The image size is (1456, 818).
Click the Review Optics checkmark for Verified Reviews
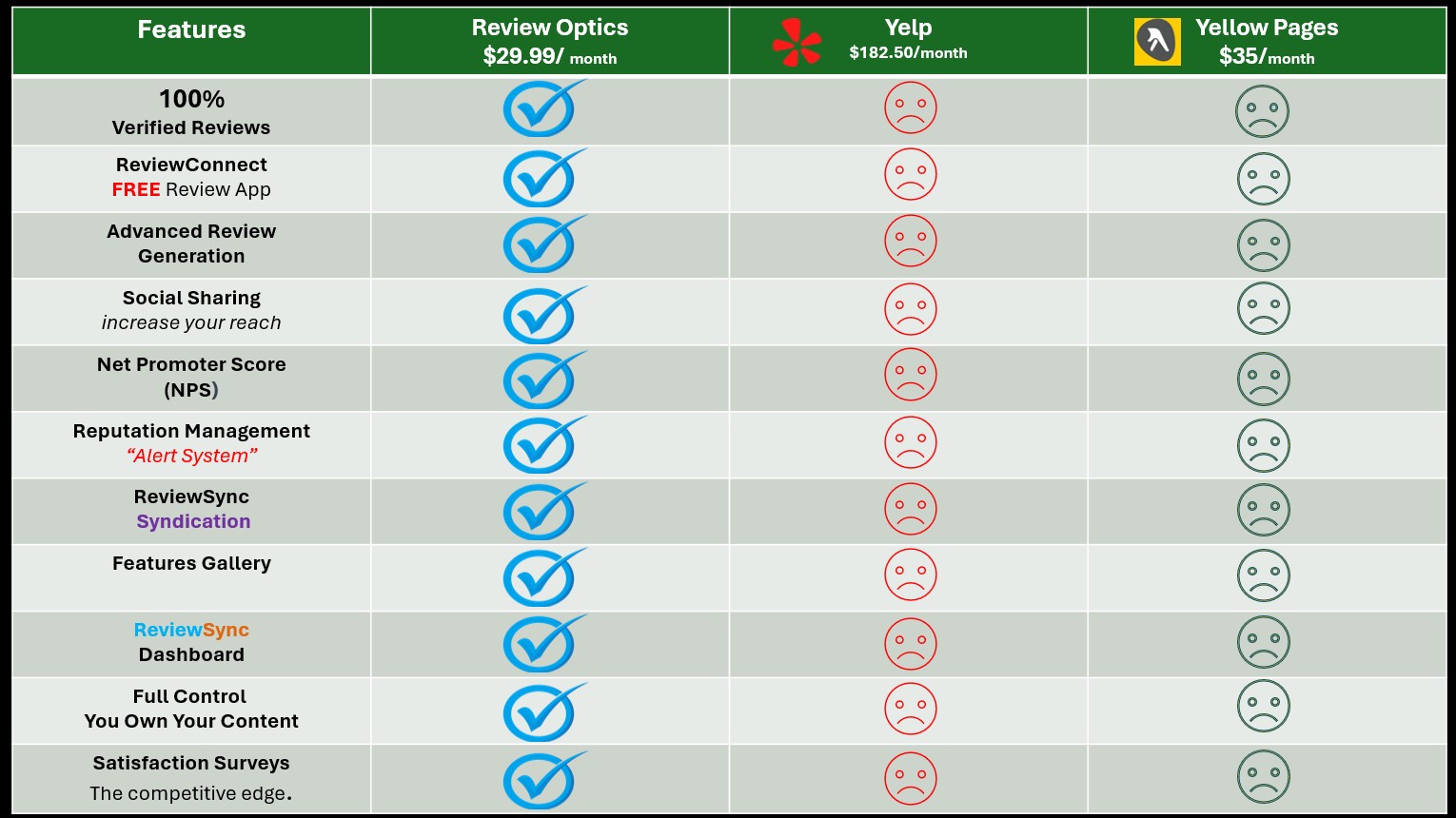pyautogui.click(x=542, y=109)
